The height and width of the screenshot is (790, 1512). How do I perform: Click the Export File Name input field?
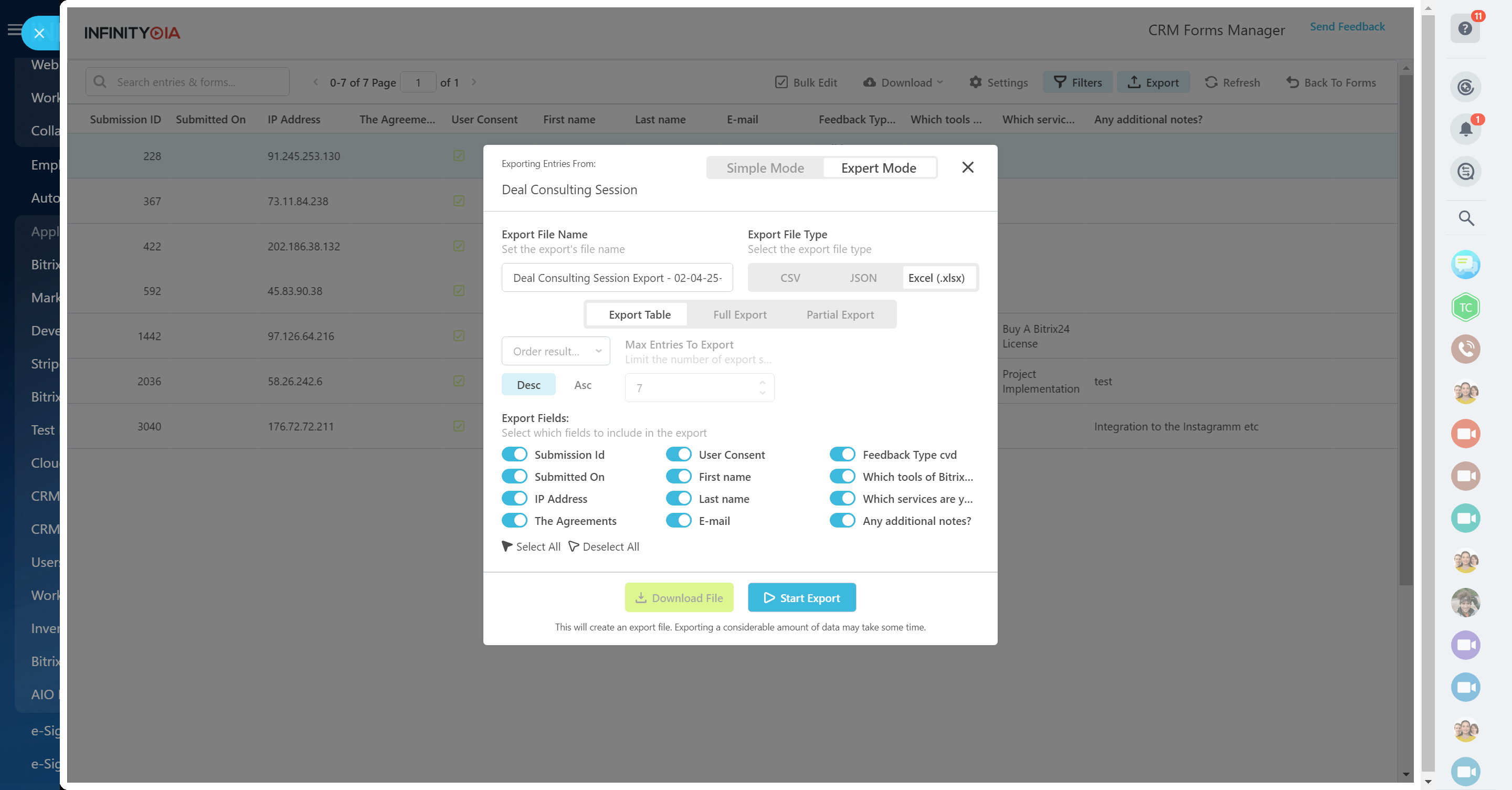(x=617, y=278)
